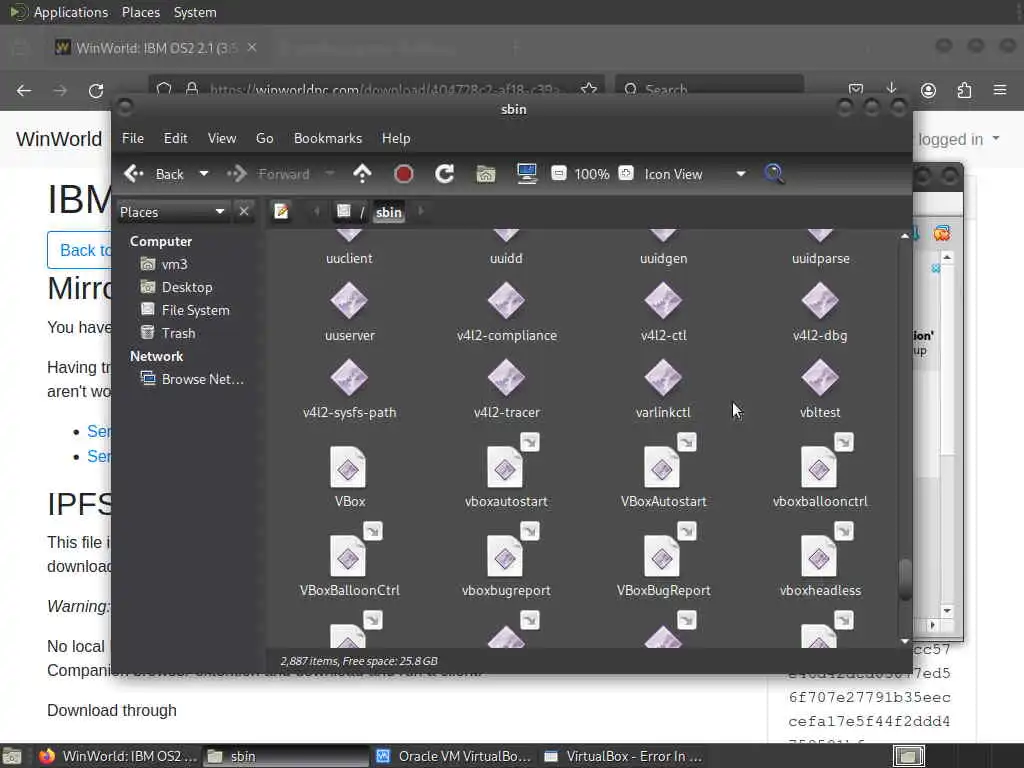Open the Help menu
1024x768 pixels.
[x=396, y=138]
